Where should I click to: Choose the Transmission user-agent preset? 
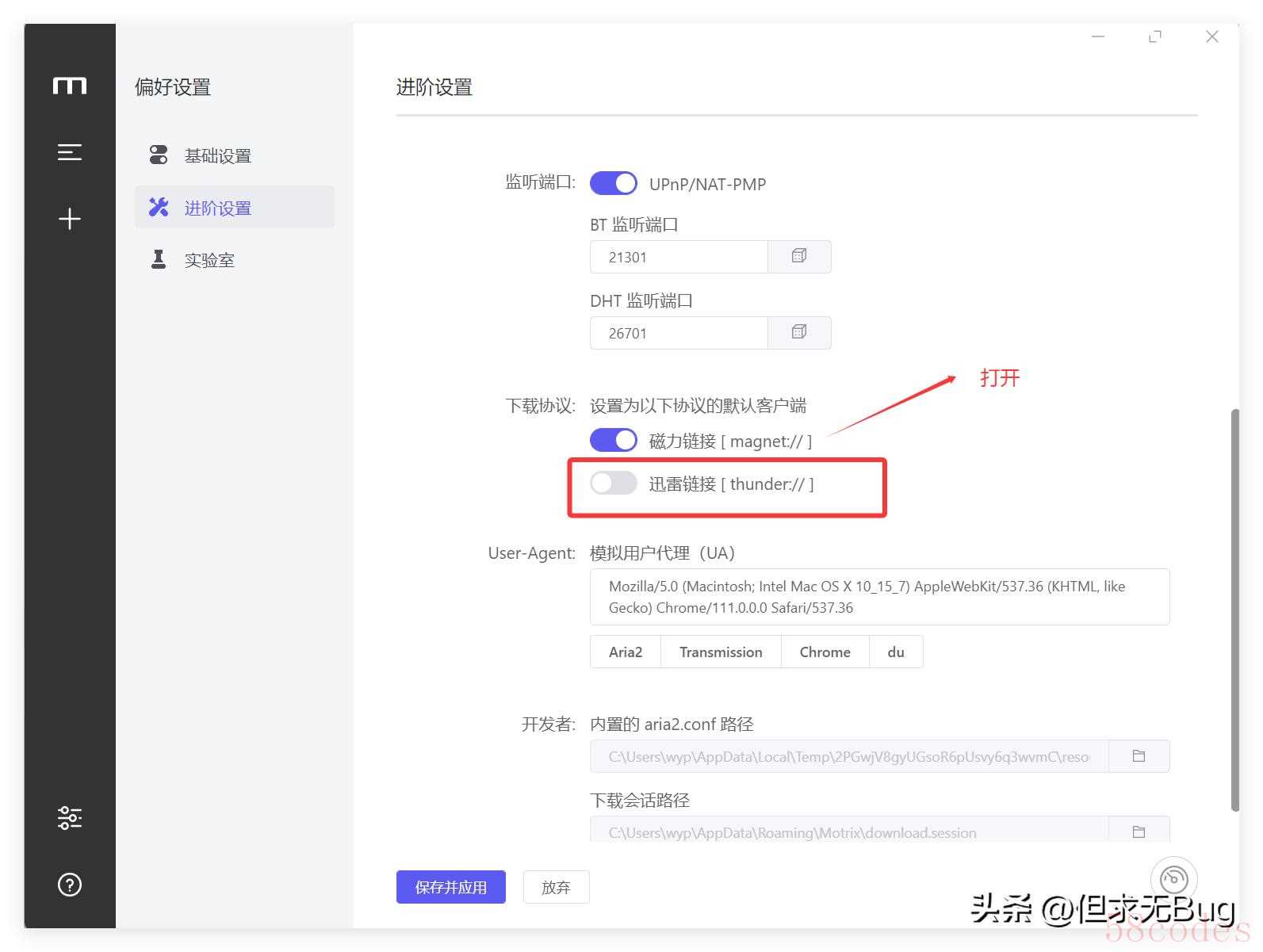click(x=721, y=652)
